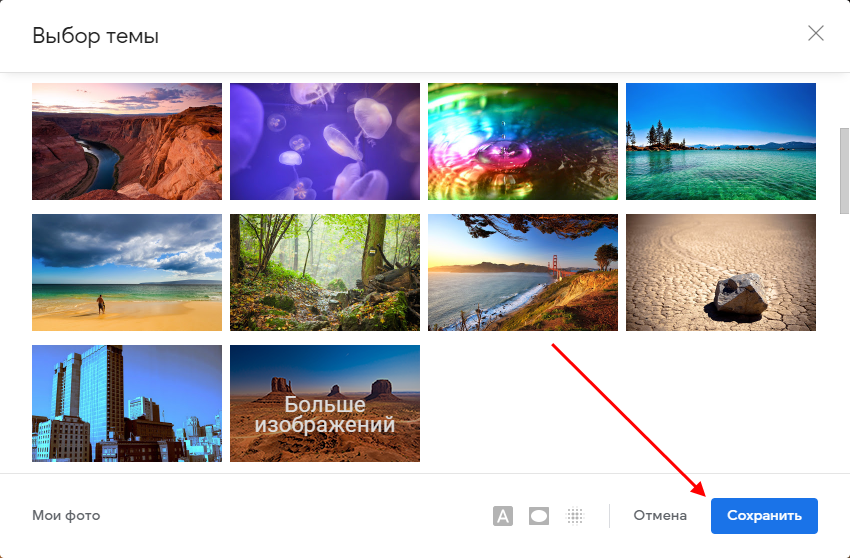Image resolution: width=850 pixels, height=558 pixels.
Task: Open the vignette option icon
Action: (x=539, y=516)
